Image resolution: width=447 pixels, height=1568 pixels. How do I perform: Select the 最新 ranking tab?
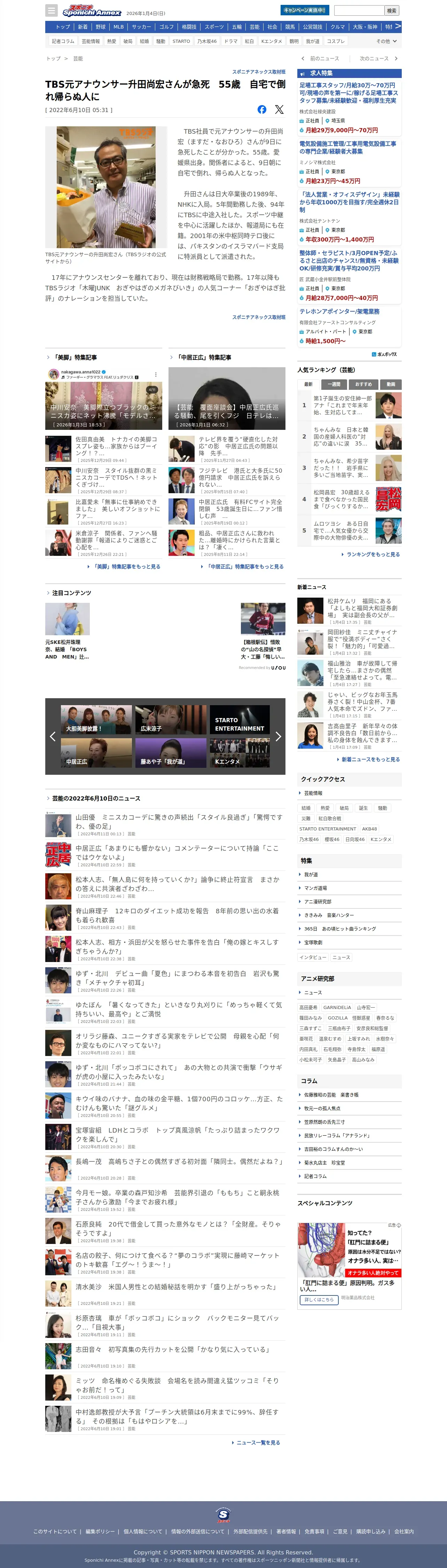[x=309, y=384]
